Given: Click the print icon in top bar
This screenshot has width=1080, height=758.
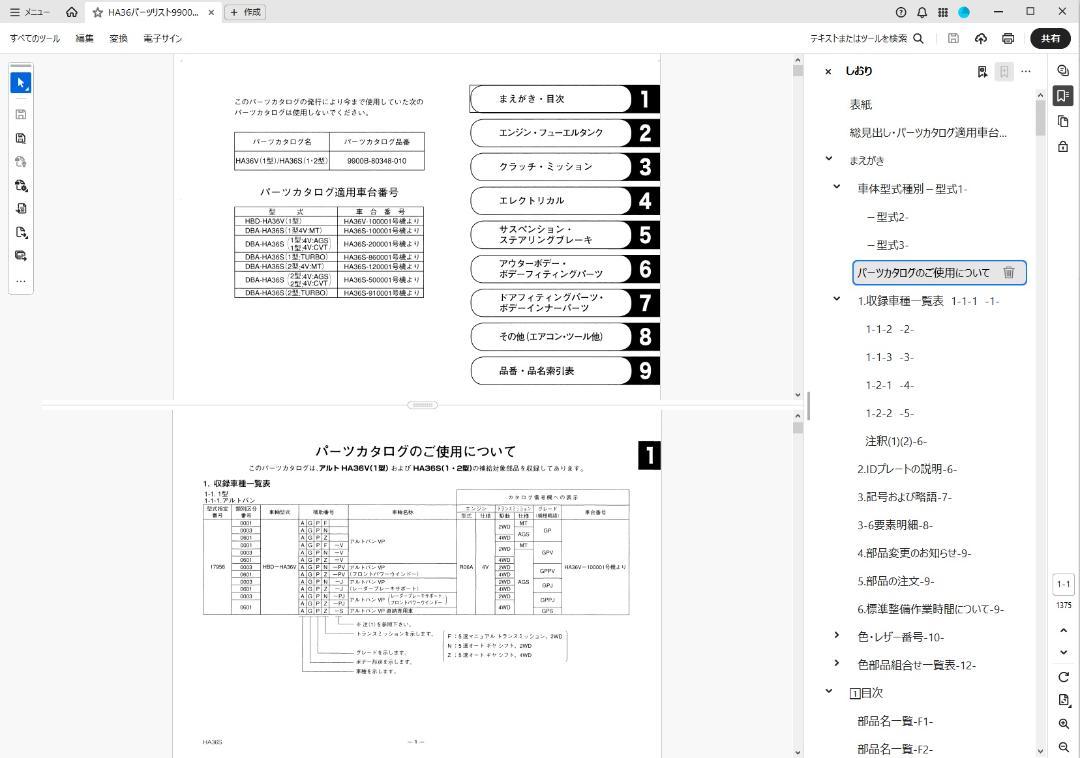Looking at the screenshot, I should coord(1008,39).
